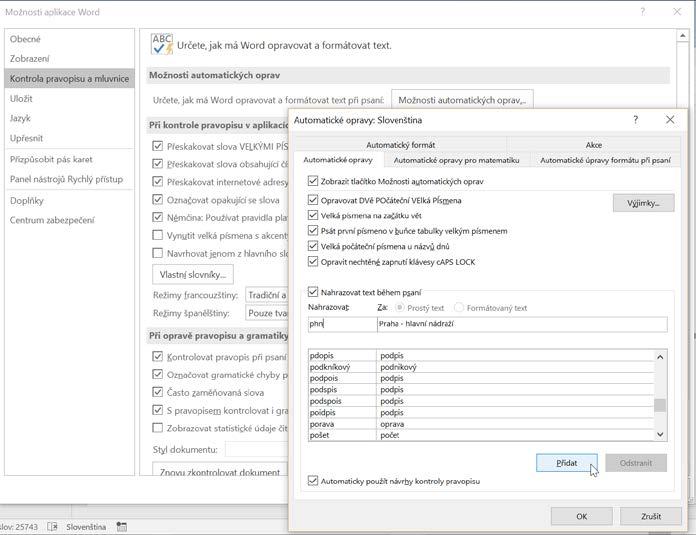The image size is (696, 535).
Task: Click scroll down arrow of replacement list
Action: [660, 434]
